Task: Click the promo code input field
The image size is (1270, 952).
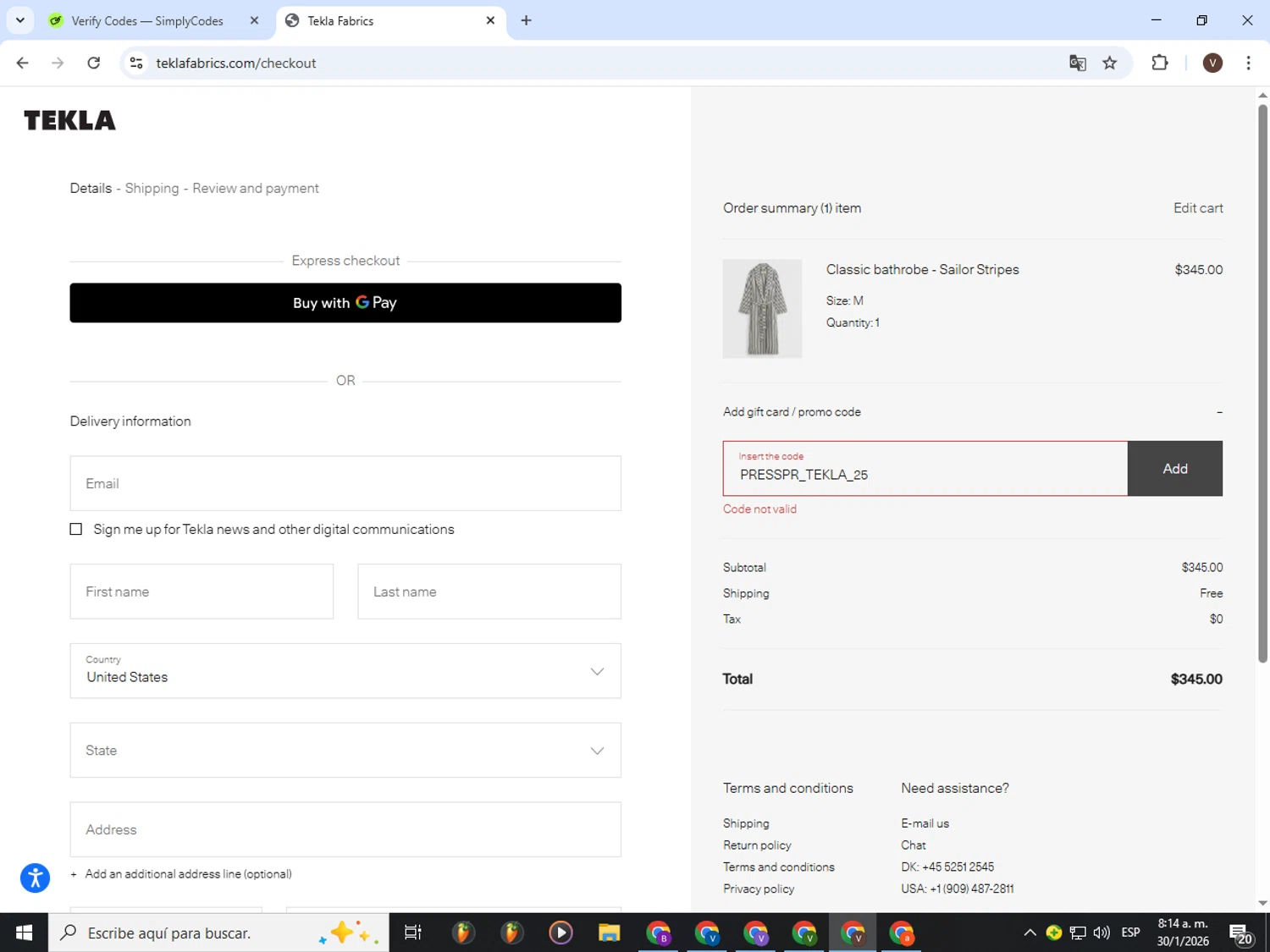Action: [925, 469]
